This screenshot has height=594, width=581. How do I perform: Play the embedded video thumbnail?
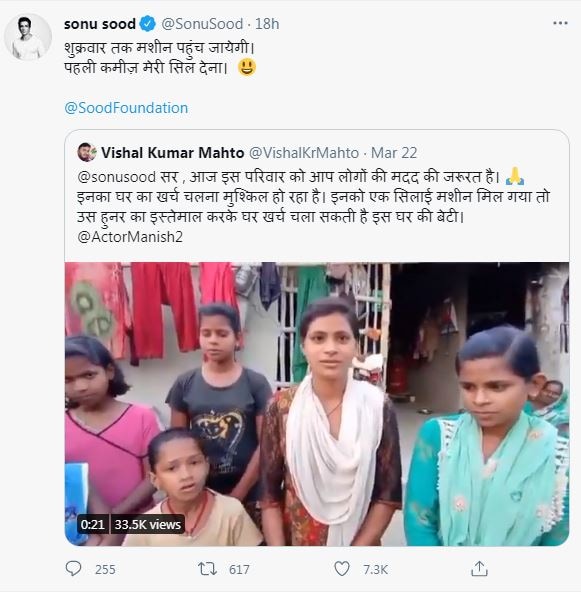tap(317, 404)
